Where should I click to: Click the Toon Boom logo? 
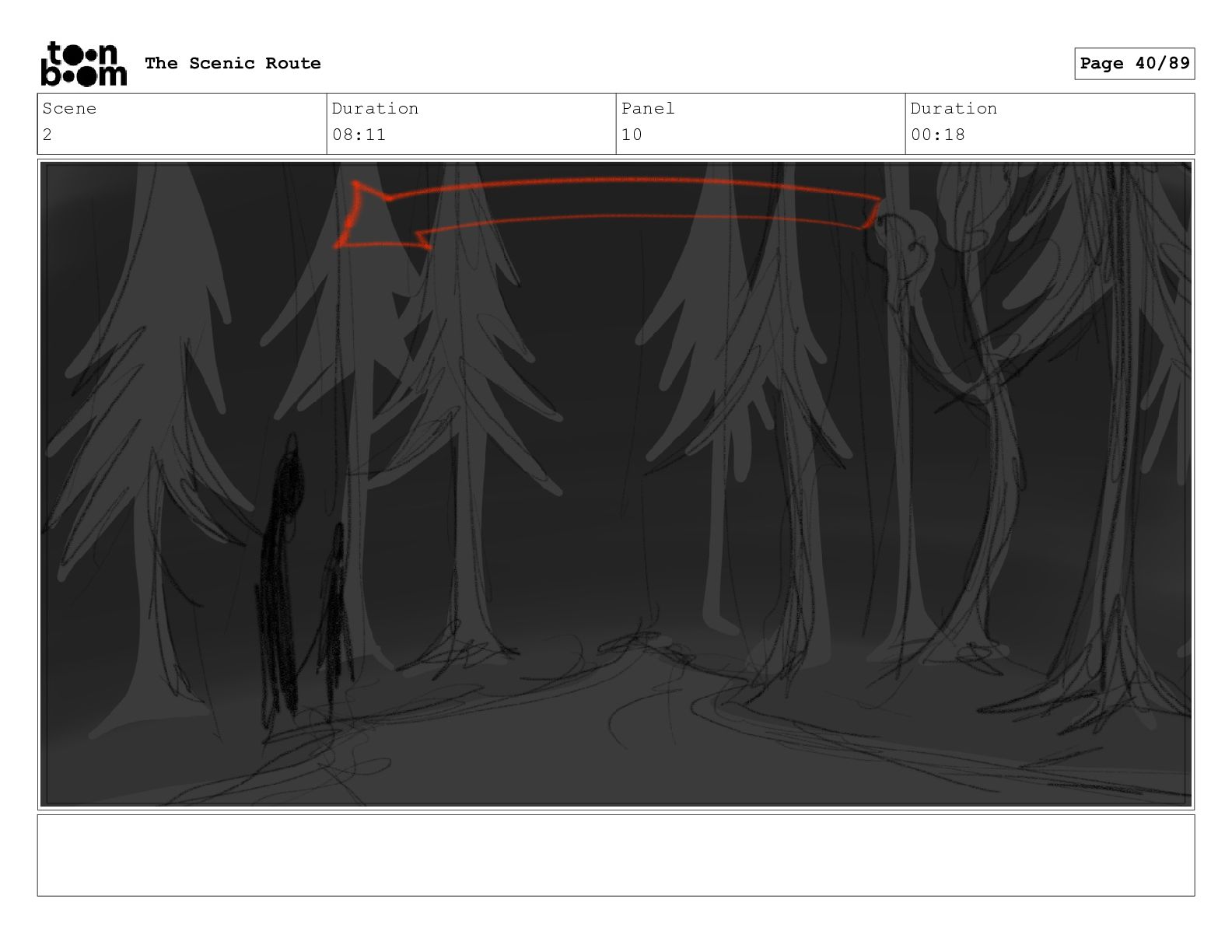(x=83, y=63)
